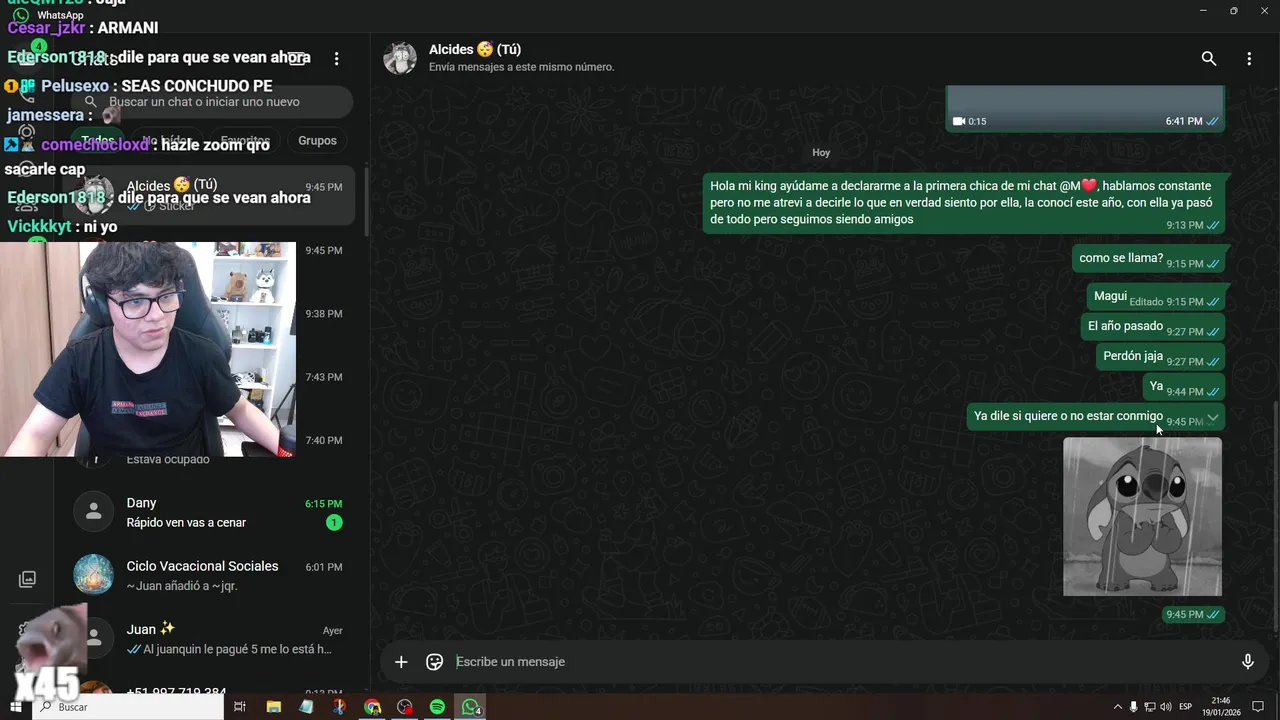1280x720 pixels.
Task: Click '~Juan añadió a ~jqr.' preview
Action: tap(182, 586)
